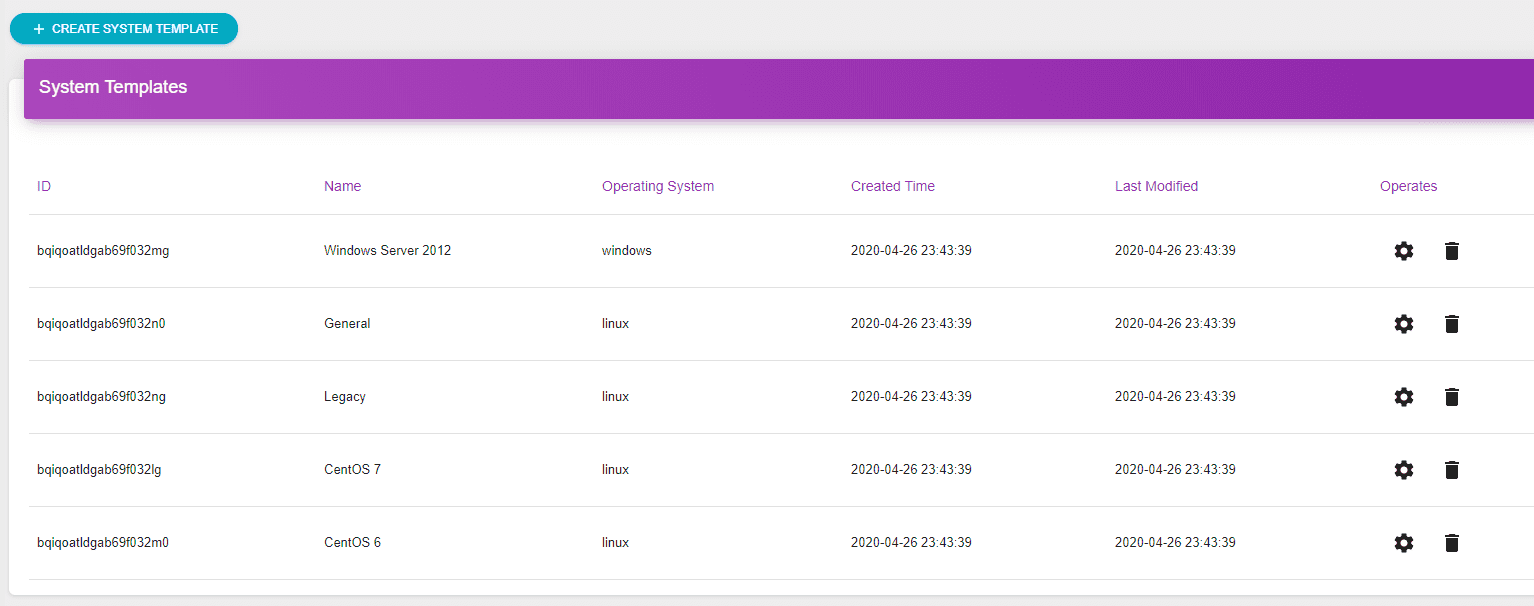Open CentOS 7 template settings gear
This screenshot has height=606, width=1534.
pyautogui.click(x=1404, y=470)
